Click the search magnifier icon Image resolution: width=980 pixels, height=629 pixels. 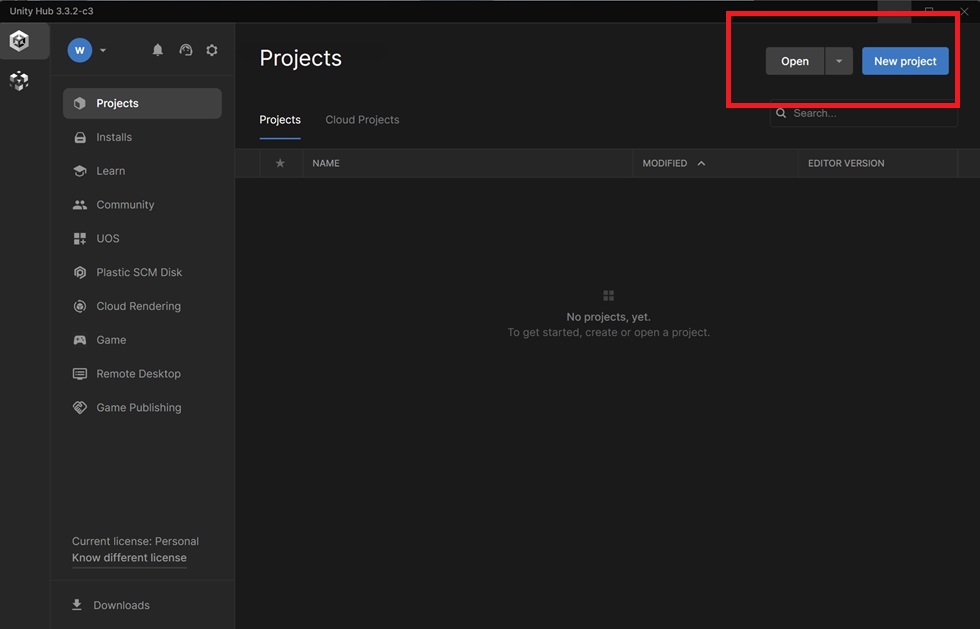781,113
